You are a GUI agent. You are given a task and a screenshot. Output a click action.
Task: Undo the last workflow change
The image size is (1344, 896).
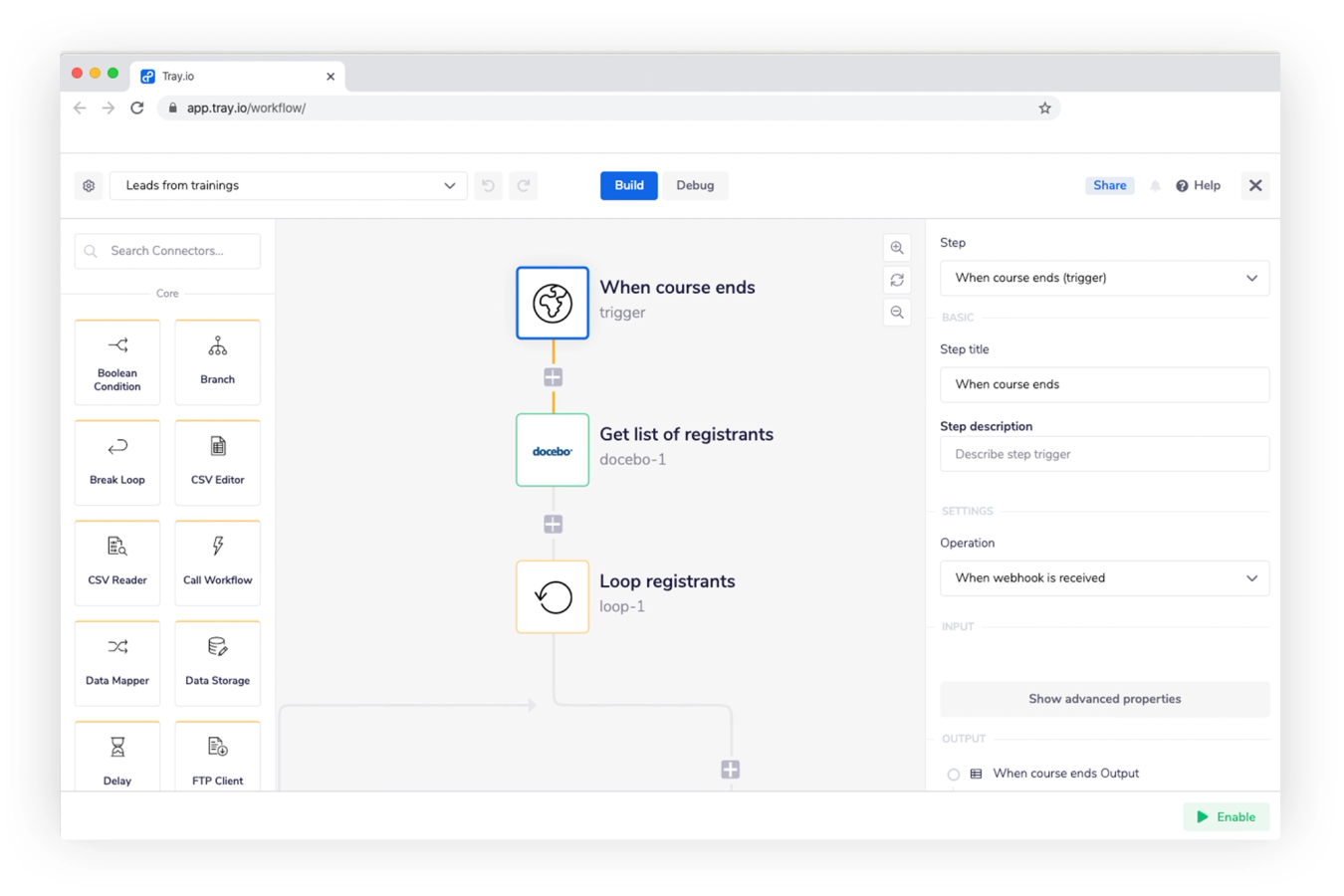(x=488, y=186)
